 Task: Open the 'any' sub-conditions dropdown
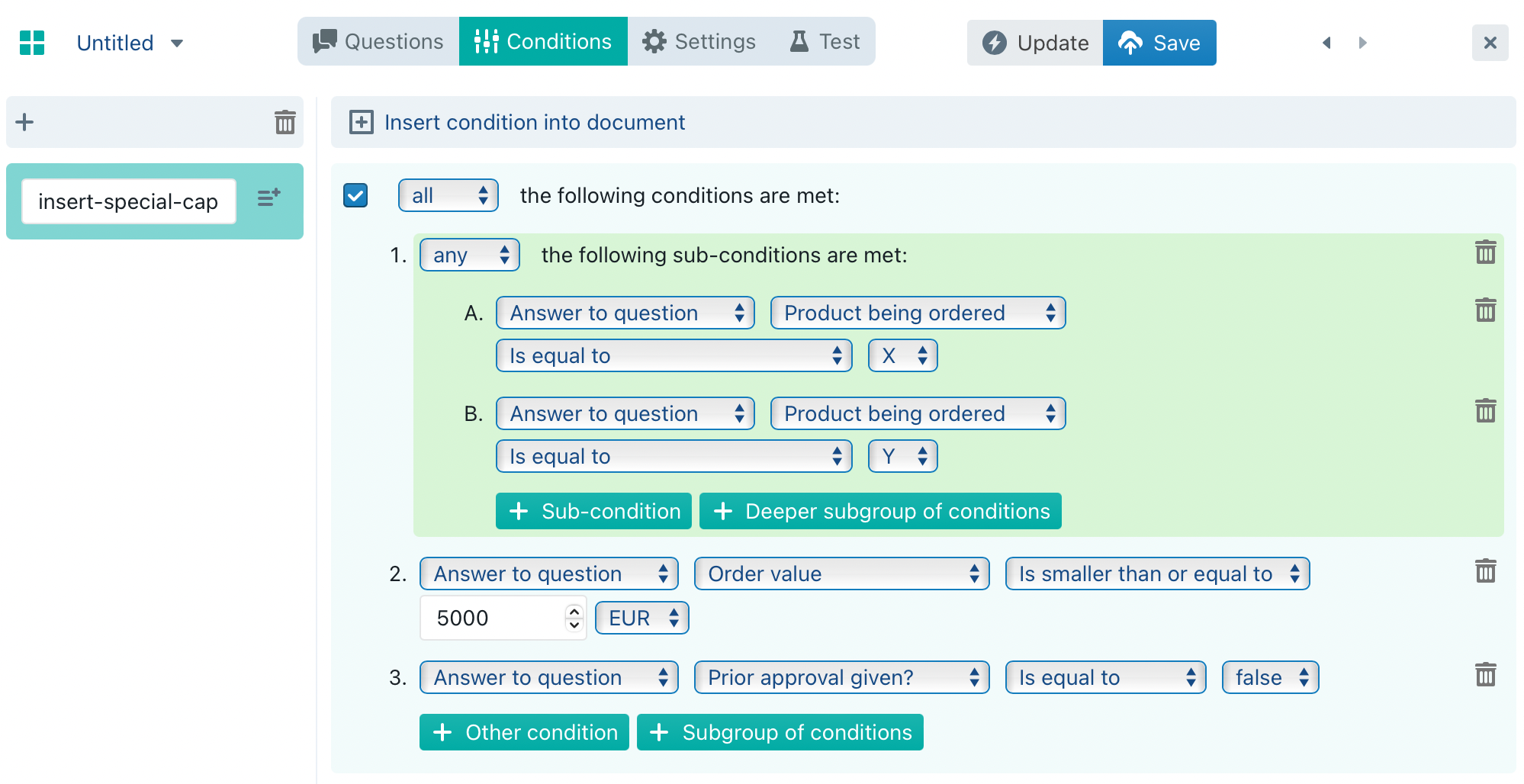[470, 255]
